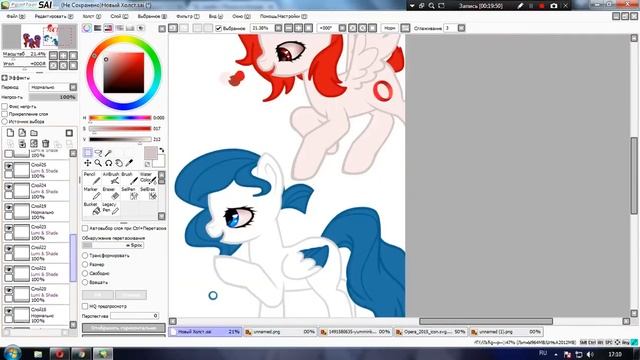Click the layer opacity 100% bar
The width and height of the screenshot is (640, 360).
point(53,97)
